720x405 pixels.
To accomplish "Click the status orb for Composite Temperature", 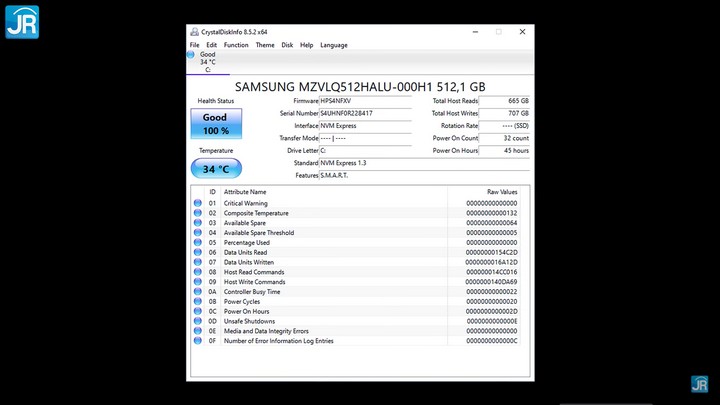I will click(198, 213).
